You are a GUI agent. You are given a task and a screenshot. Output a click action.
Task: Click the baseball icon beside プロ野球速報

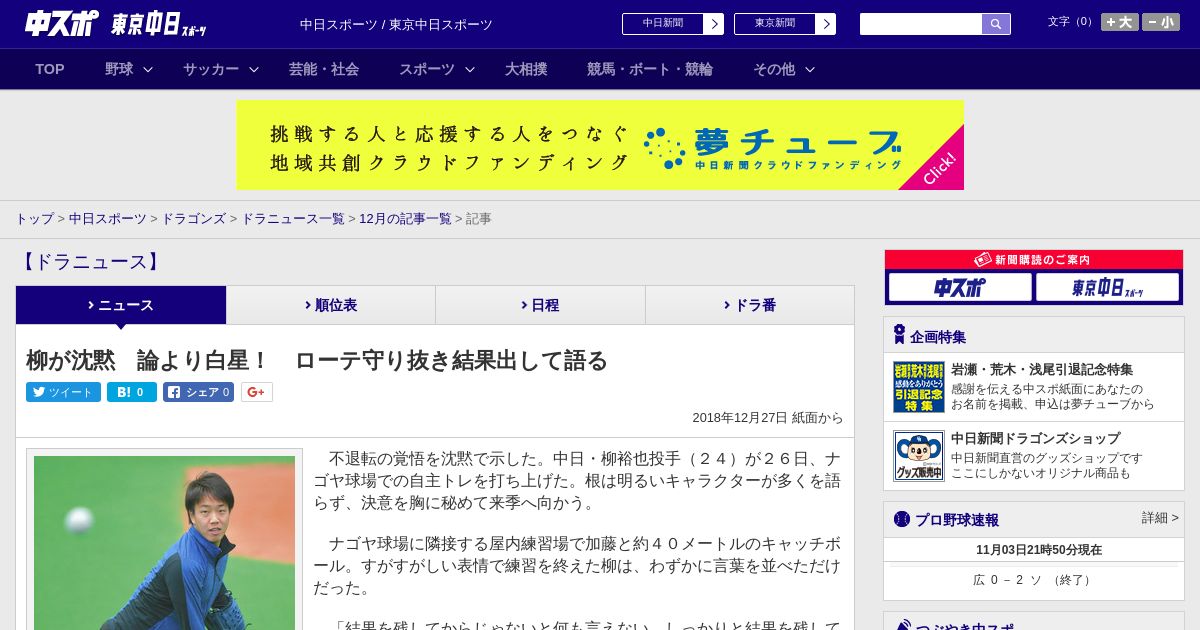902,519
